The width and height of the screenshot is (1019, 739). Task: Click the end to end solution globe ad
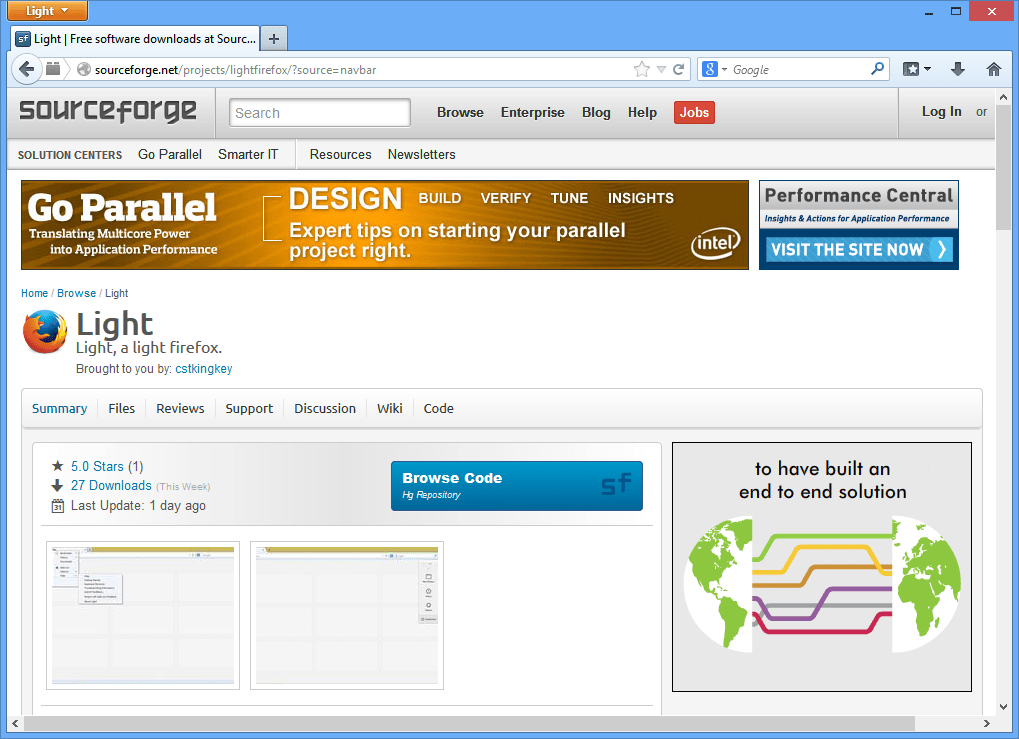[x=822, y=567]
